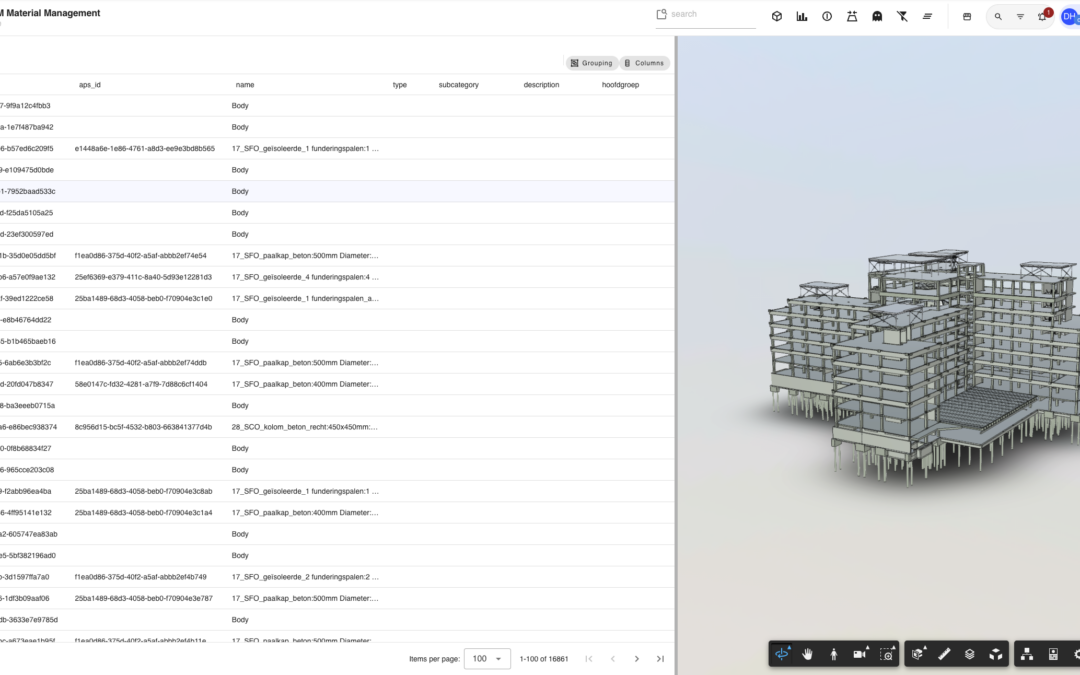This screenshot has width=1080, height=675.
Task: Click into the search input field
Action: pos(712,14)
